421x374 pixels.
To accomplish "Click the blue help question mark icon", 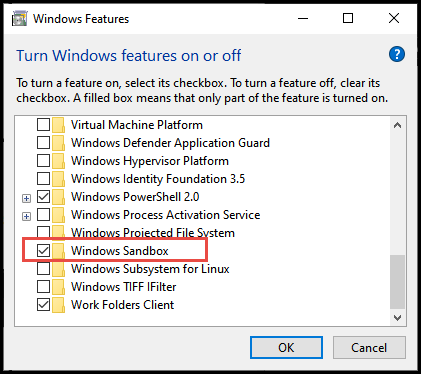I will (397, 54).
